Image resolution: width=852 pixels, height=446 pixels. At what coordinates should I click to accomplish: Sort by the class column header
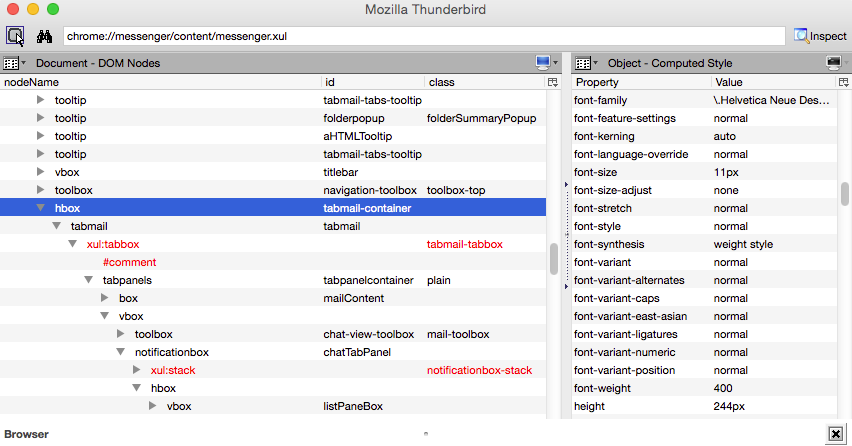click(485, 82)
